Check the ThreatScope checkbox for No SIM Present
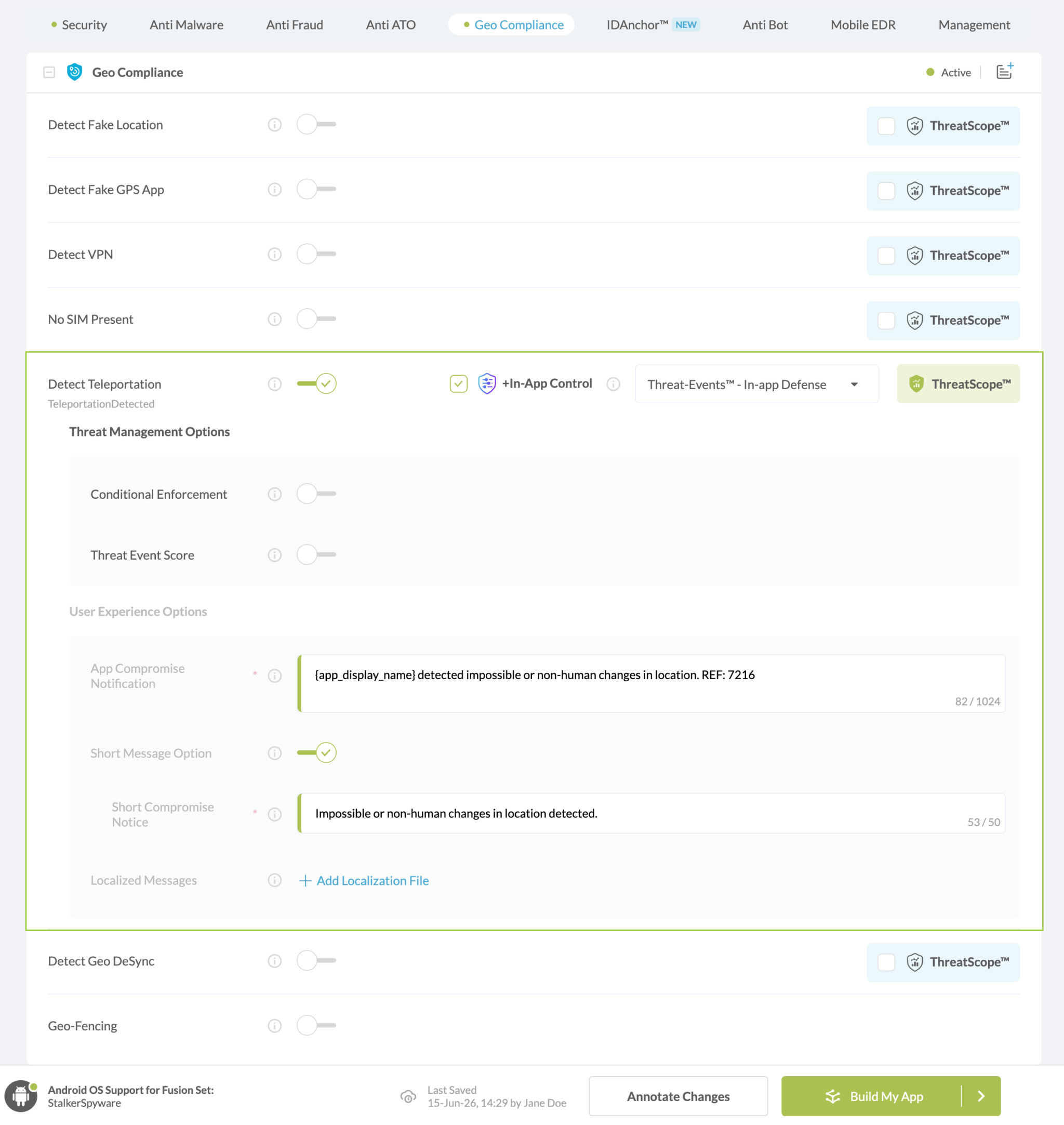 tap(886, 321)
